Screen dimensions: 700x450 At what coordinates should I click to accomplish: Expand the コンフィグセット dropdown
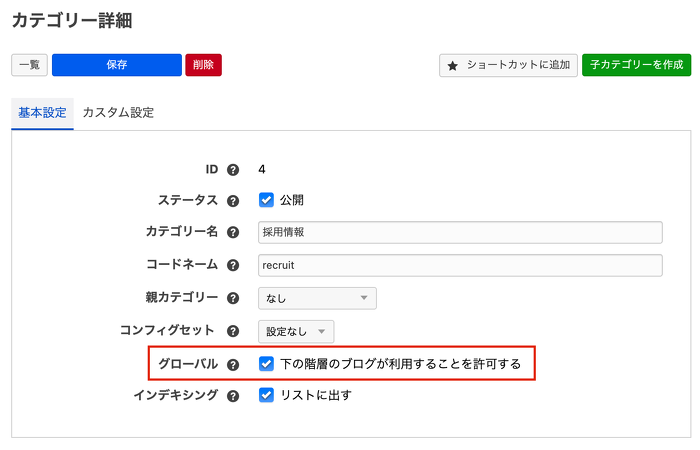pyautogui.click(x=295, y=331)
